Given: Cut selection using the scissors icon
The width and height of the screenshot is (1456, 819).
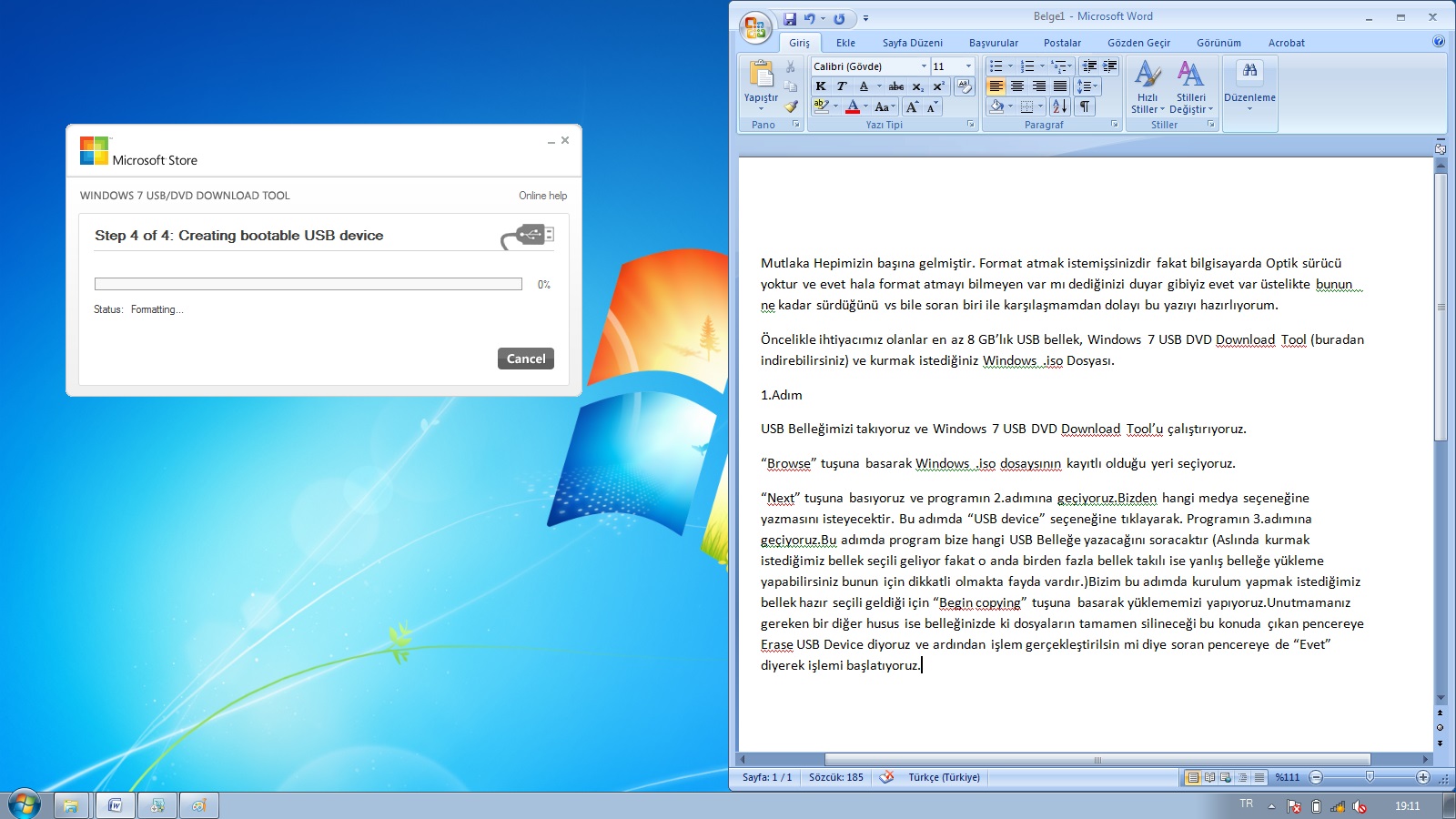Looking at the screenshot, I should pyautogui.click(x=791, y=67).
